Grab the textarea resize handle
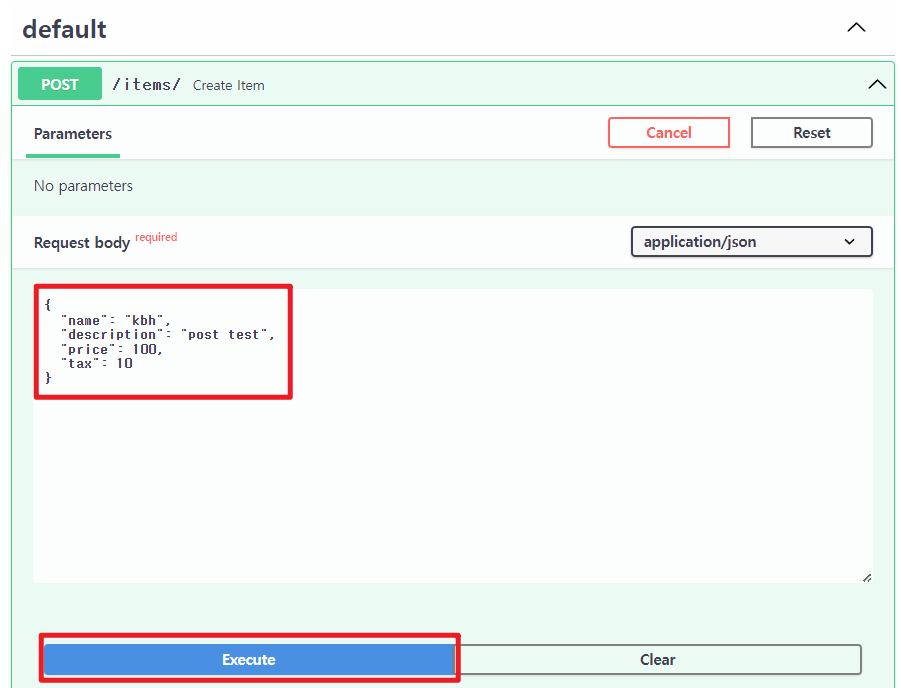 point(867,578)
